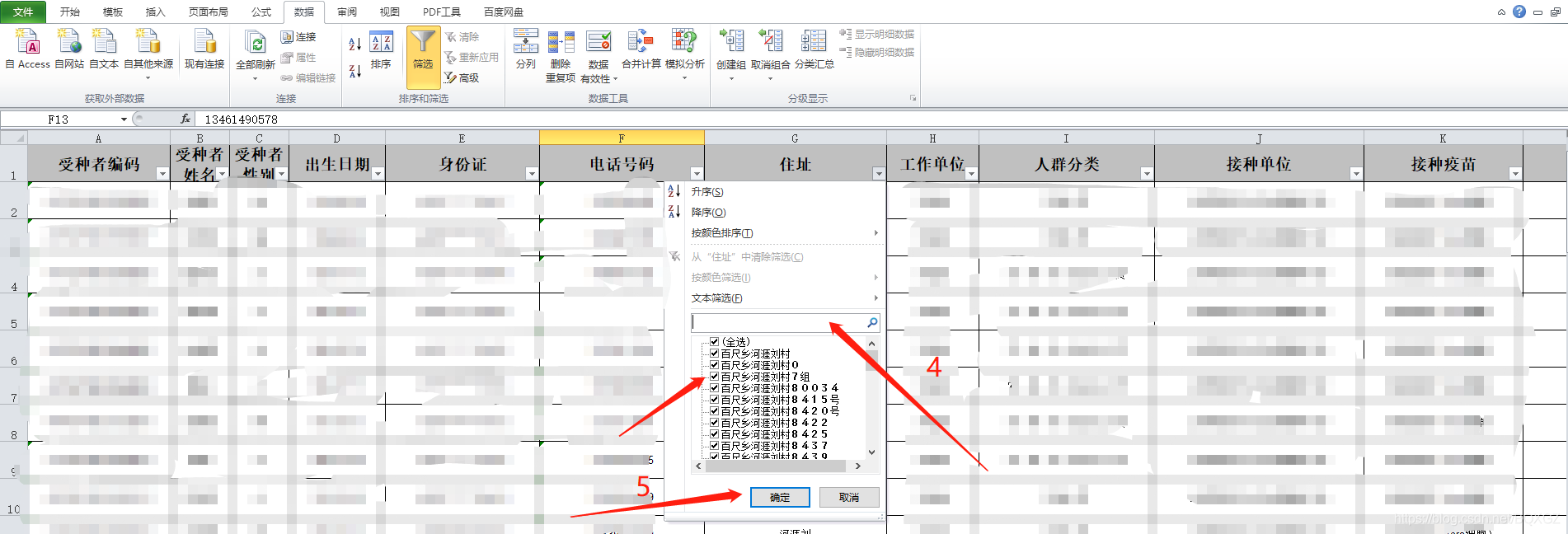Open Excel help question mark icon
Screen dimensions: 1568x534
1519,12
